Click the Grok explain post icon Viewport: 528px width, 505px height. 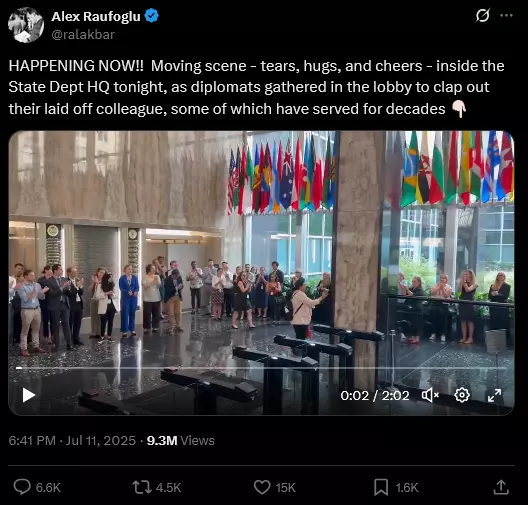pos(482,15)
